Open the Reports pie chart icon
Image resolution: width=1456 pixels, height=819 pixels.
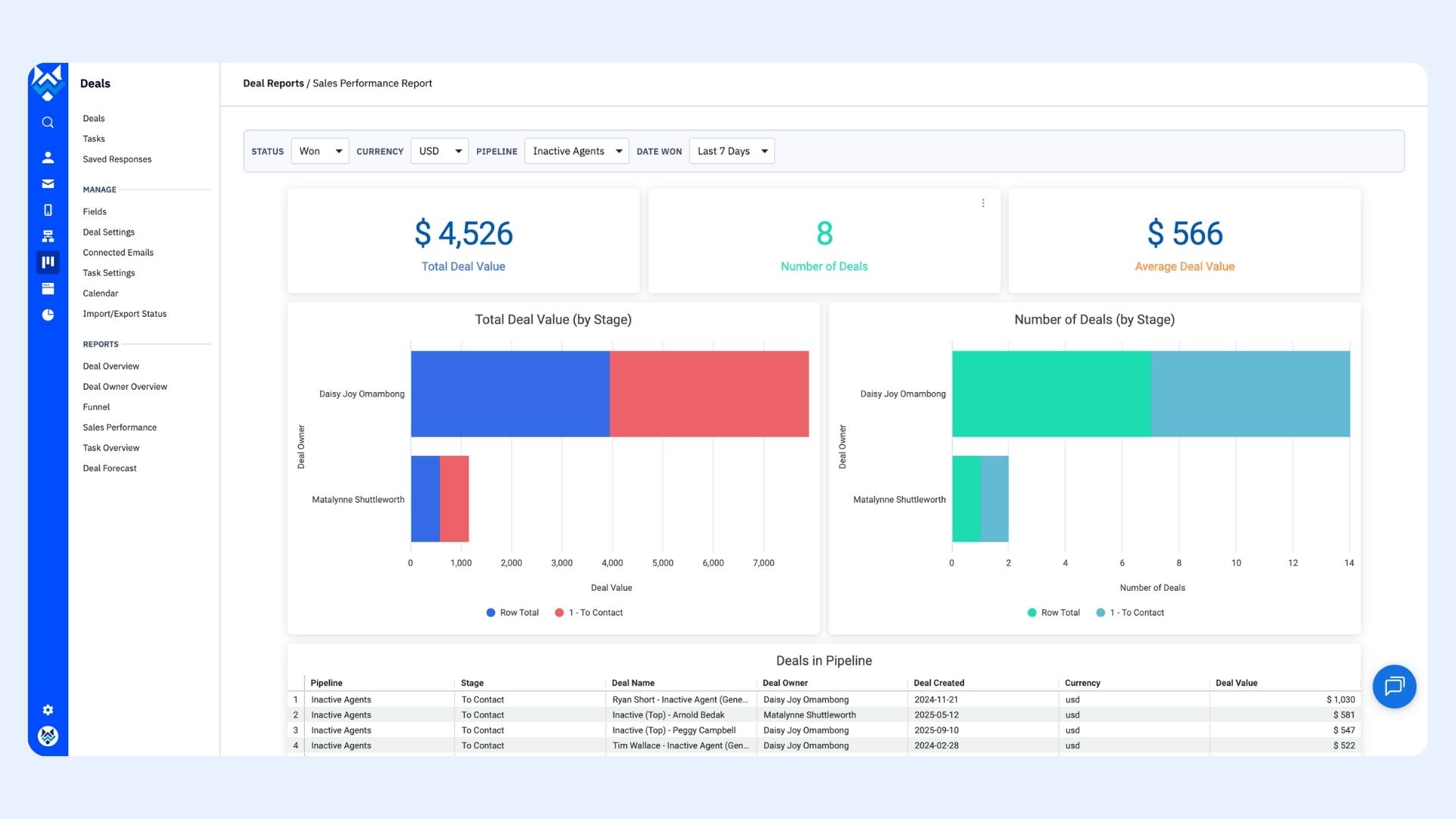(47, 314)
